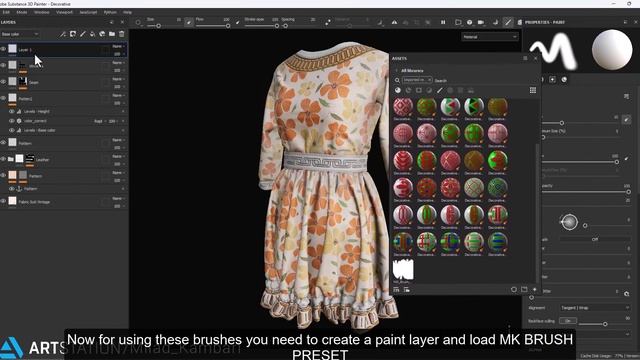This screenshot has height=360, width=640.
Task: Create a new folder in Layers panel
Action: pyautogui.click(x=112, y=34)
